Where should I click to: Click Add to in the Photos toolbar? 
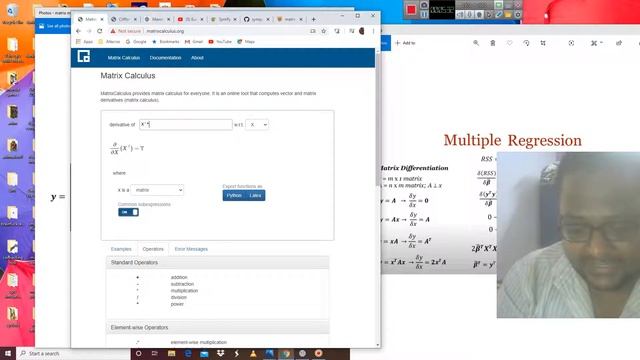tap(405, 43)
